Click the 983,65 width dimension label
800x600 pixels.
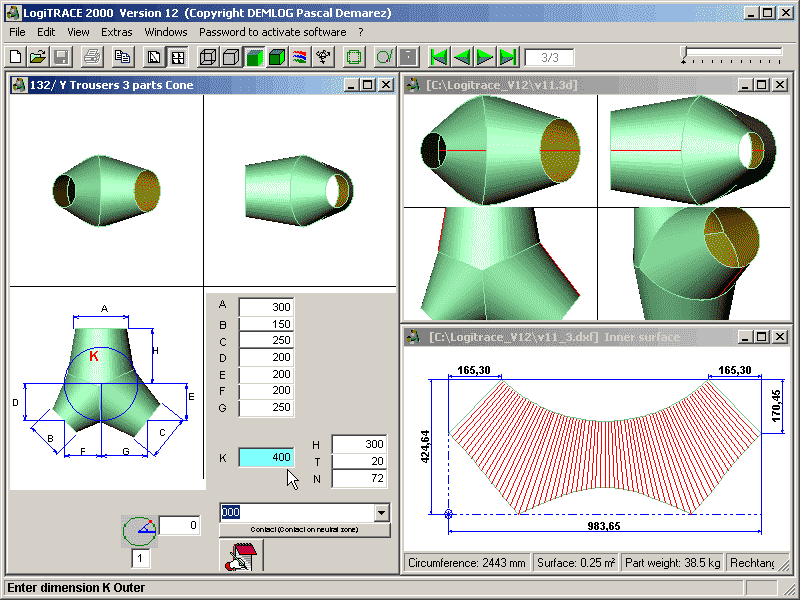[604, 526]
